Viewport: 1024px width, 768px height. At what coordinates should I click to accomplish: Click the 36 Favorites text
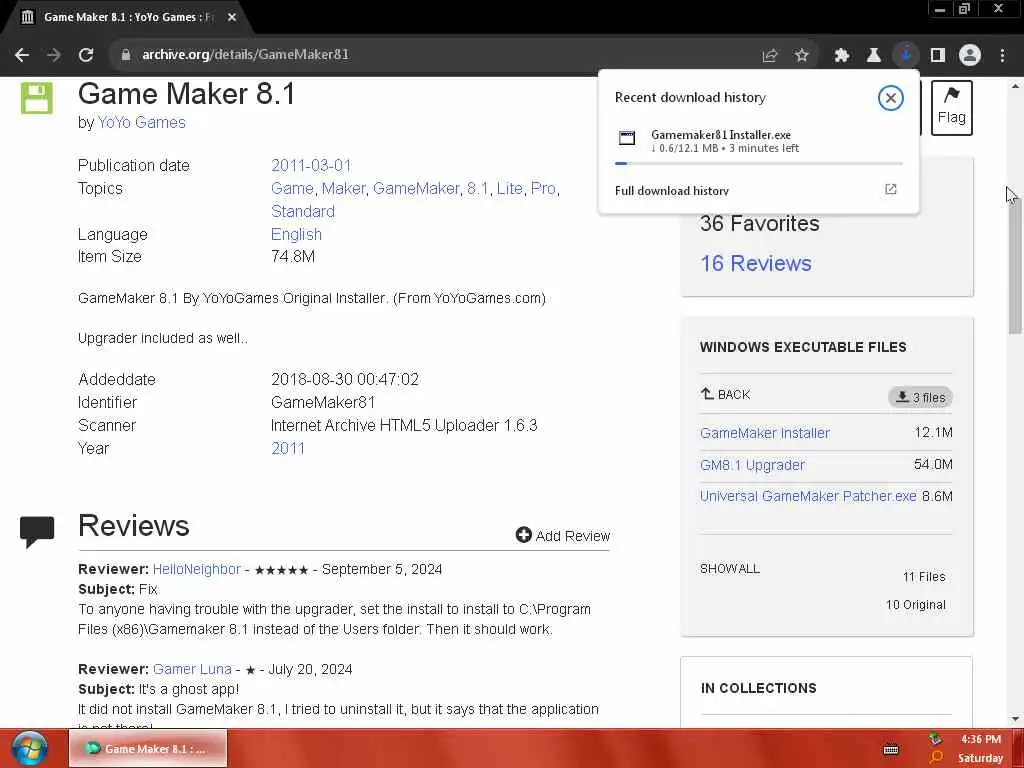click(760, 223)
